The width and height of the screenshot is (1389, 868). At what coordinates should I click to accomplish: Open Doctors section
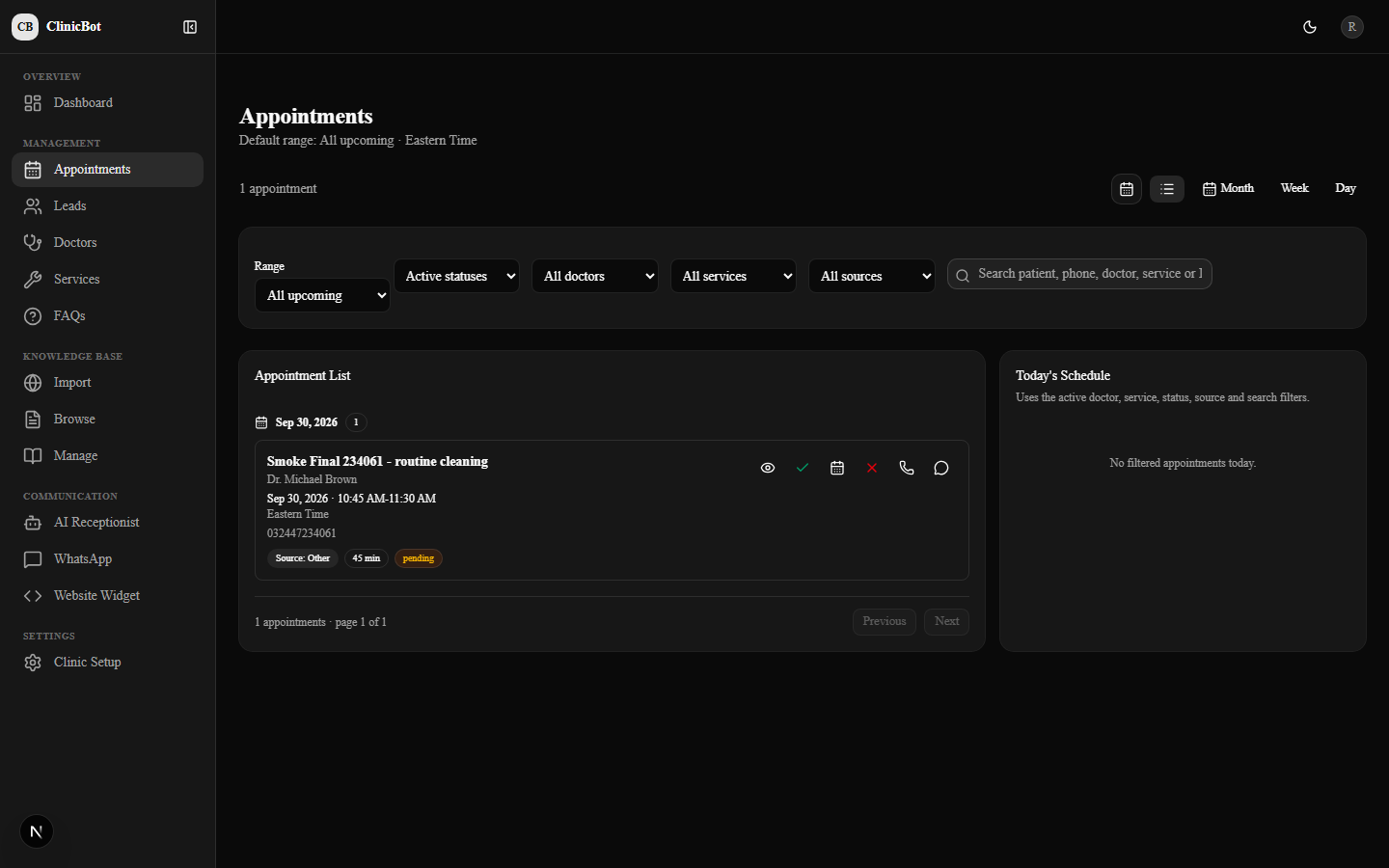pyautogui.click(x=107, y=243)
